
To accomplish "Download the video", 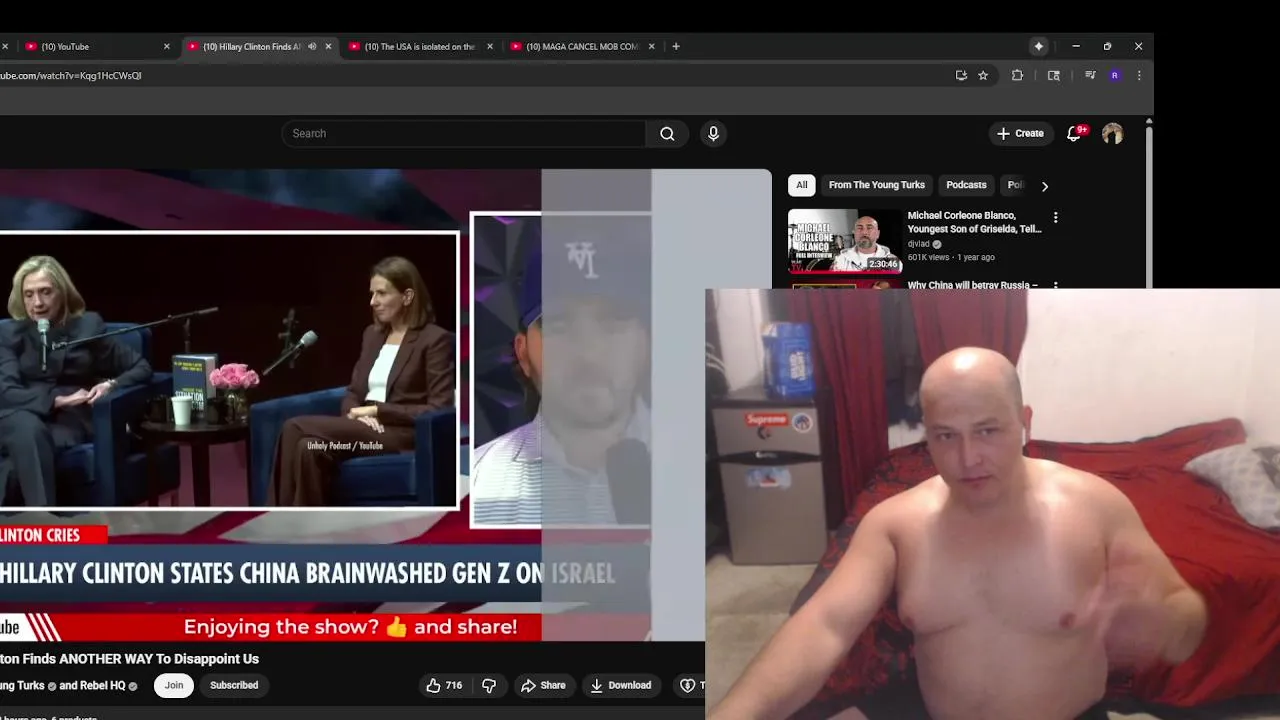I will [620, 685].
